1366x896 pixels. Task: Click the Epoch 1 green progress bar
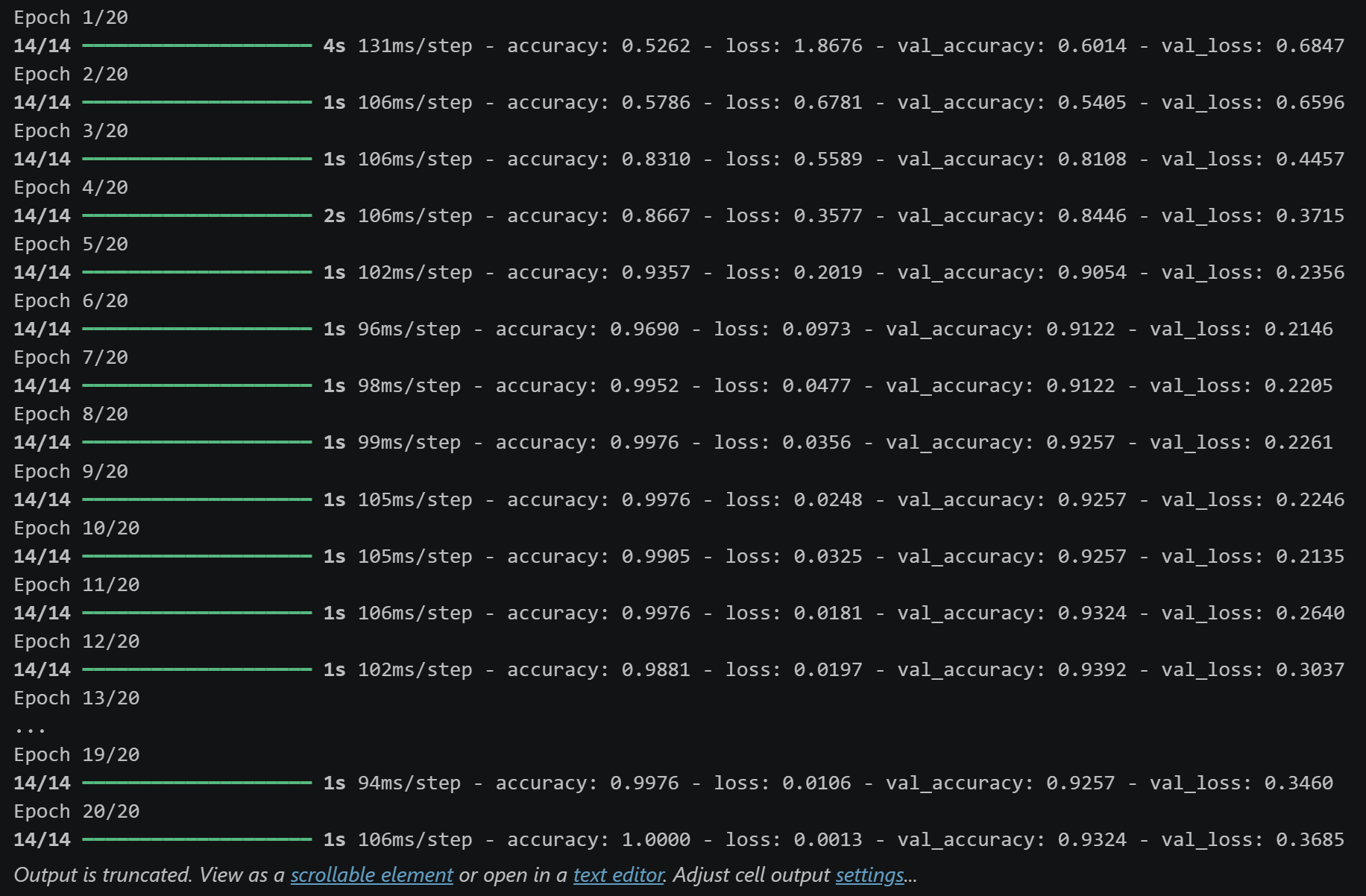point(197,45)
